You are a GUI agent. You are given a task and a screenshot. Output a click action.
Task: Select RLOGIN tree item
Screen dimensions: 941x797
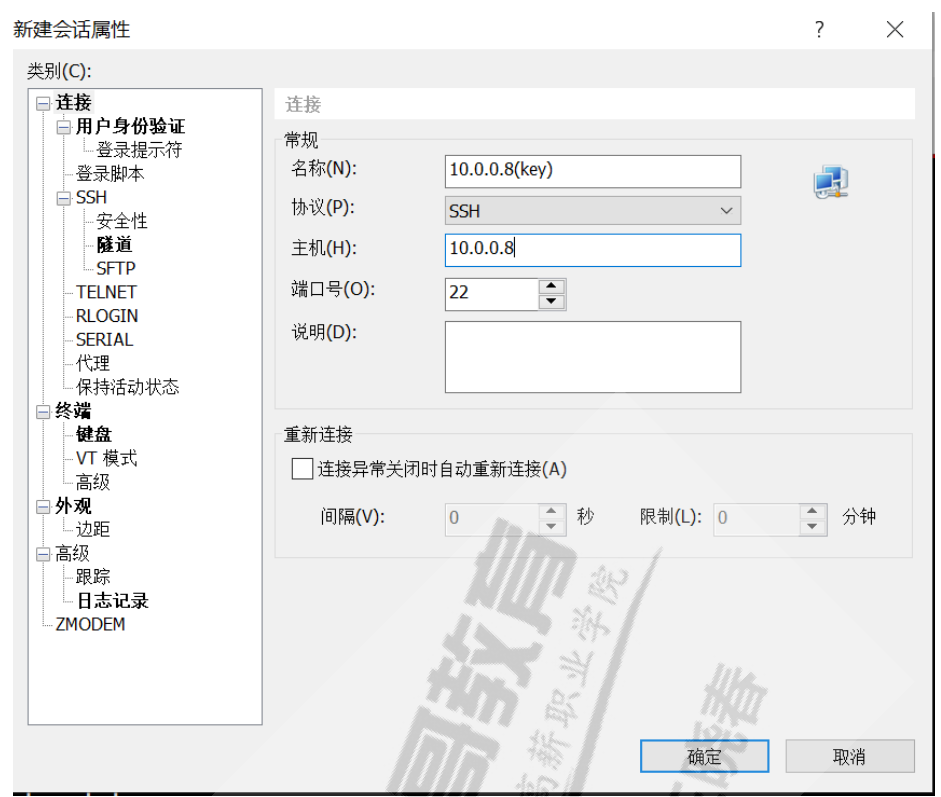(107, 316)
